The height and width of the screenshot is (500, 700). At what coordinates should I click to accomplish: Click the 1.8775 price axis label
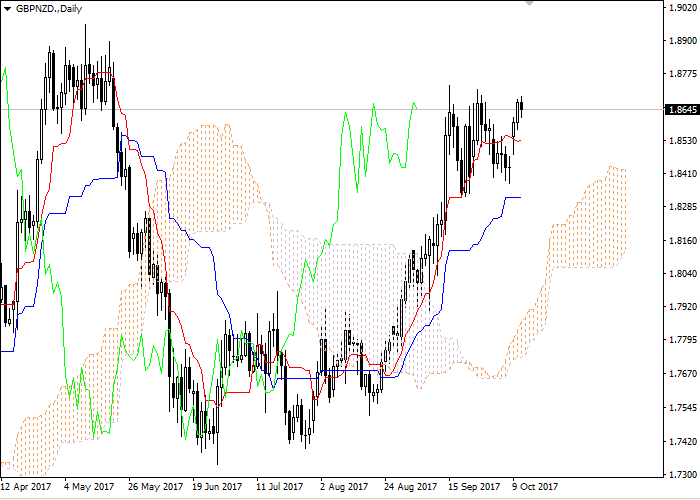point(683,74)
